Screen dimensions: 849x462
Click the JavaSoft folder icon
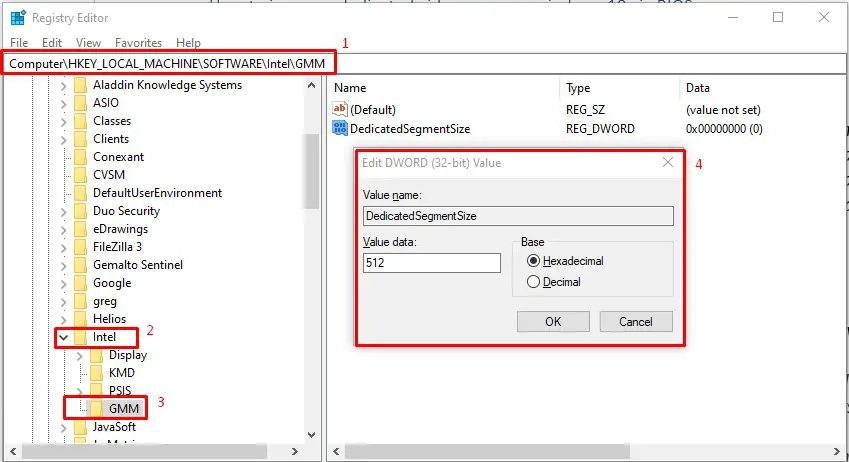click(x=80, y=427)
